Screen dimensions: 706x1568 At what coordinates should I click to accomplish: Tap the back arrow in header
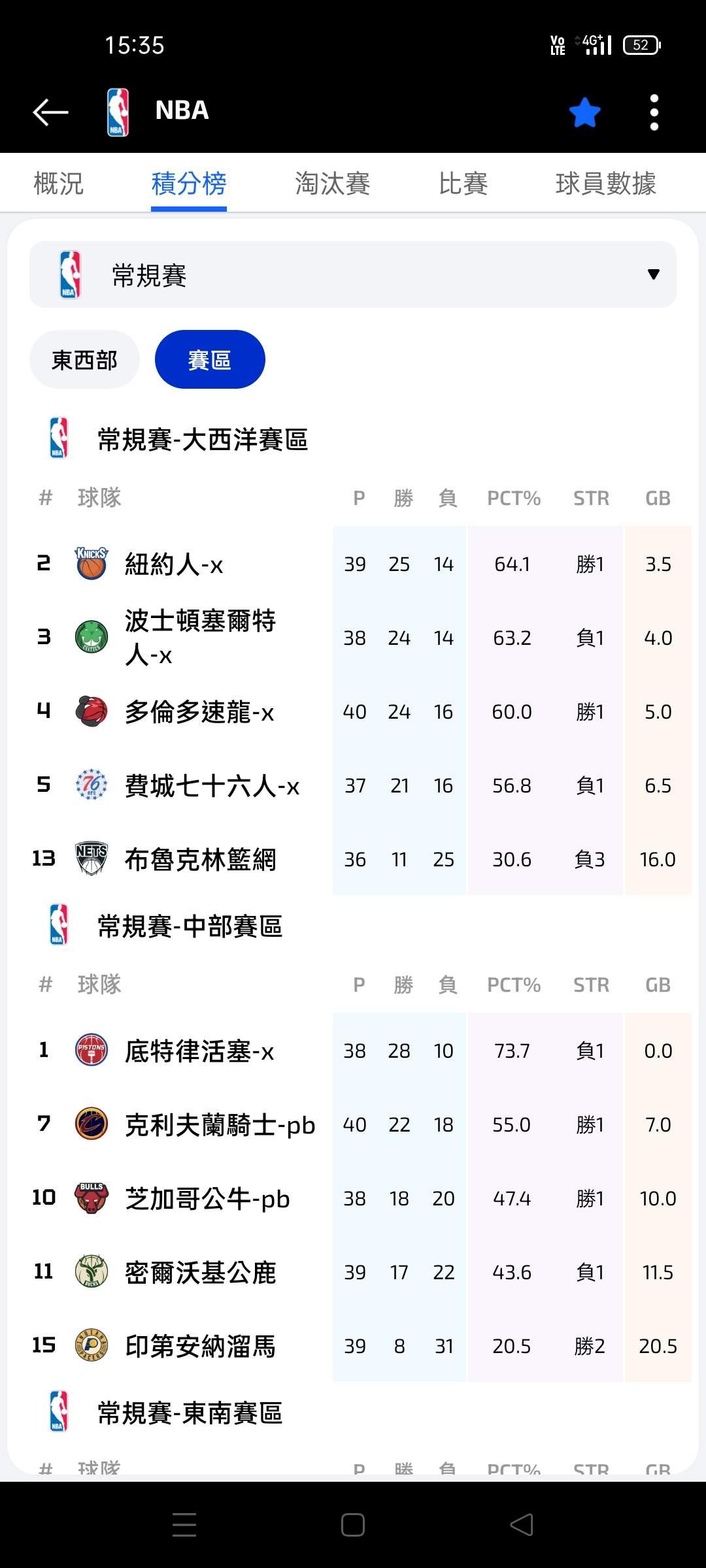tap(50, 112)
